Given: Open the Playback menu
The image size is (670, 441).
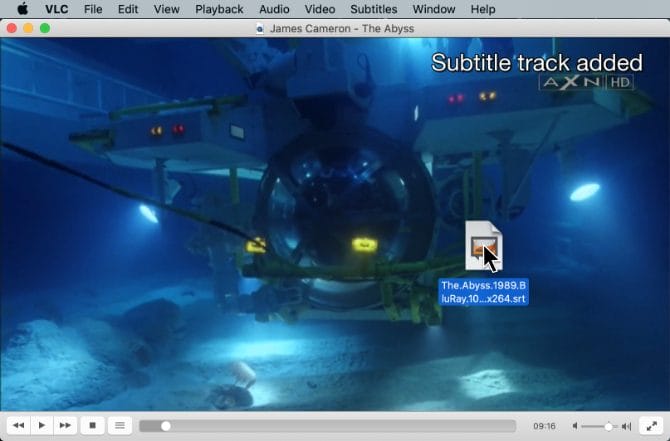Looking at the screenshot, I should [x=219, y=9].
